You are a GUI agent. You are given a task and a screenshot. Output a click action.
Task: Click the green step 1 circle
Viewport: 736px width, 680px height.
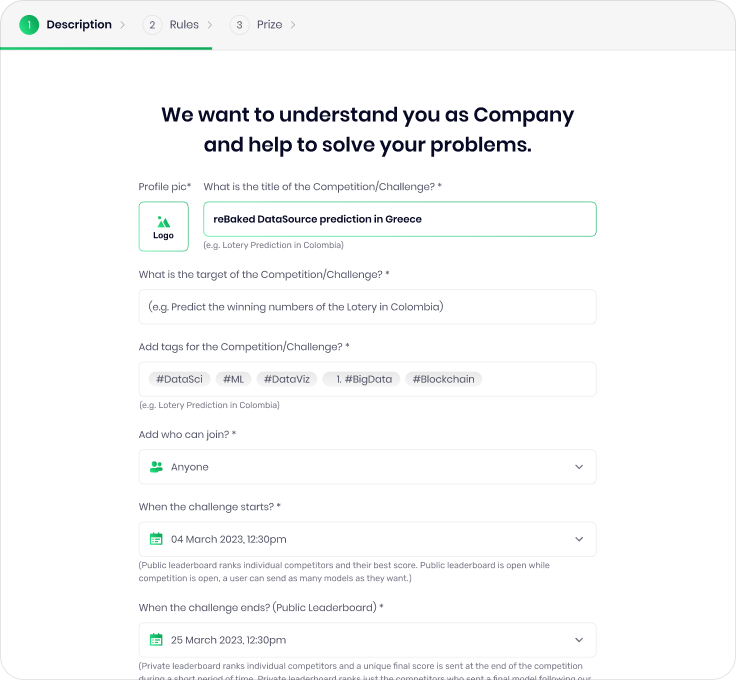pos(29,25)
